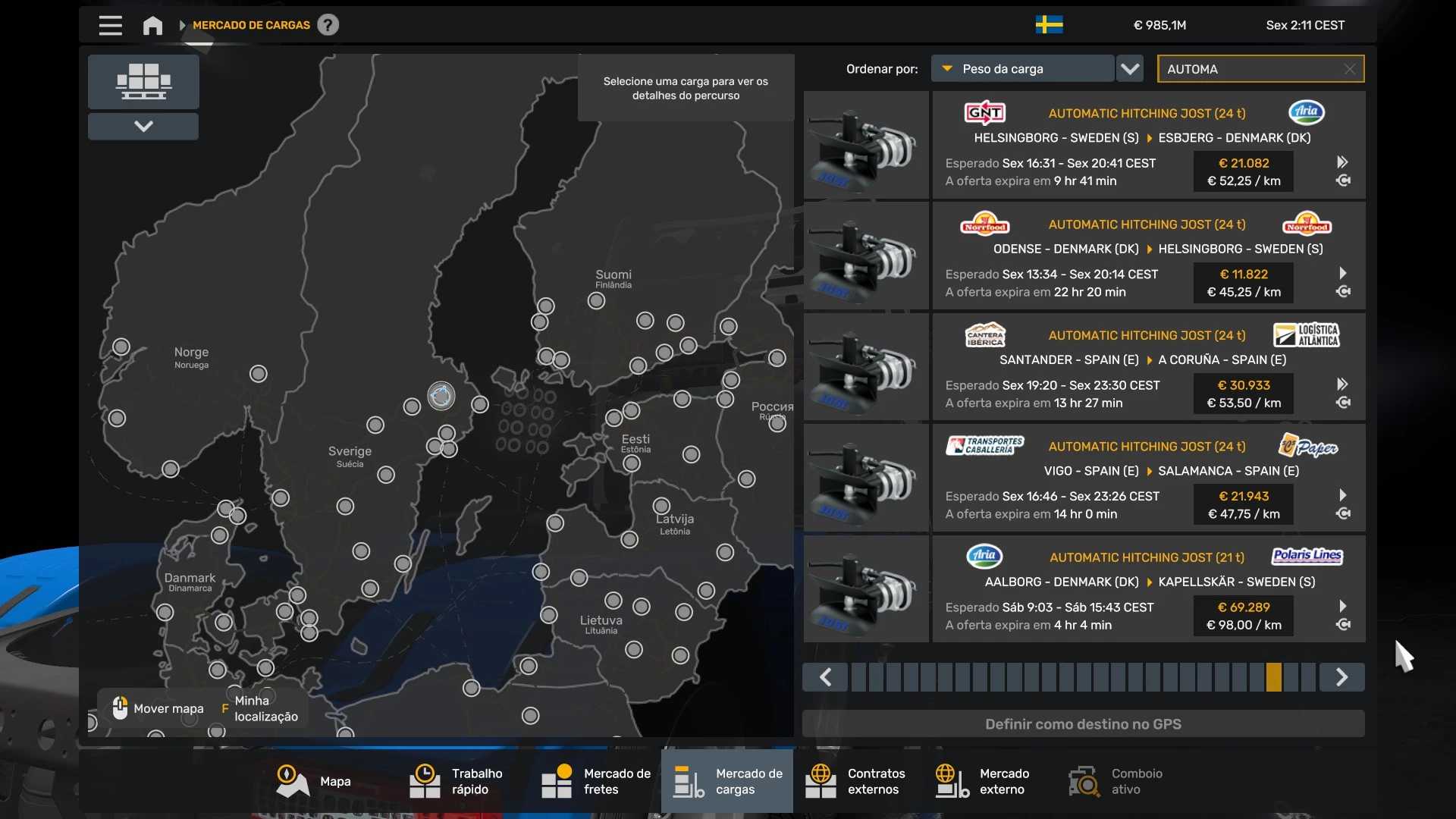The image size is (1456, 819).
Task: Click the player location marker on map
Action: pyautogui.click(x=441, y=395)
